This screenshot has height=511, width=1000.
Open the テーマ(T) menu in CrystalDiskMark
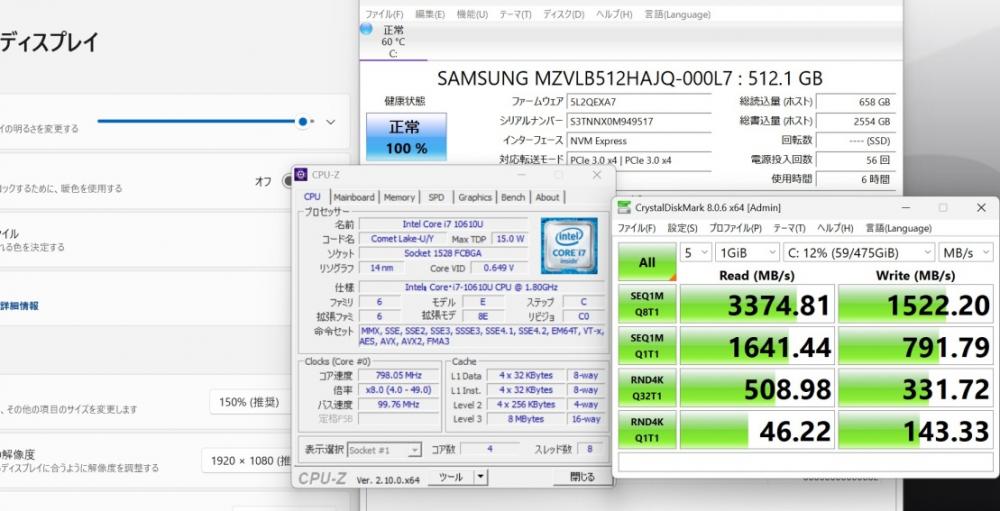pyautogui.click(x=789, y=228)
